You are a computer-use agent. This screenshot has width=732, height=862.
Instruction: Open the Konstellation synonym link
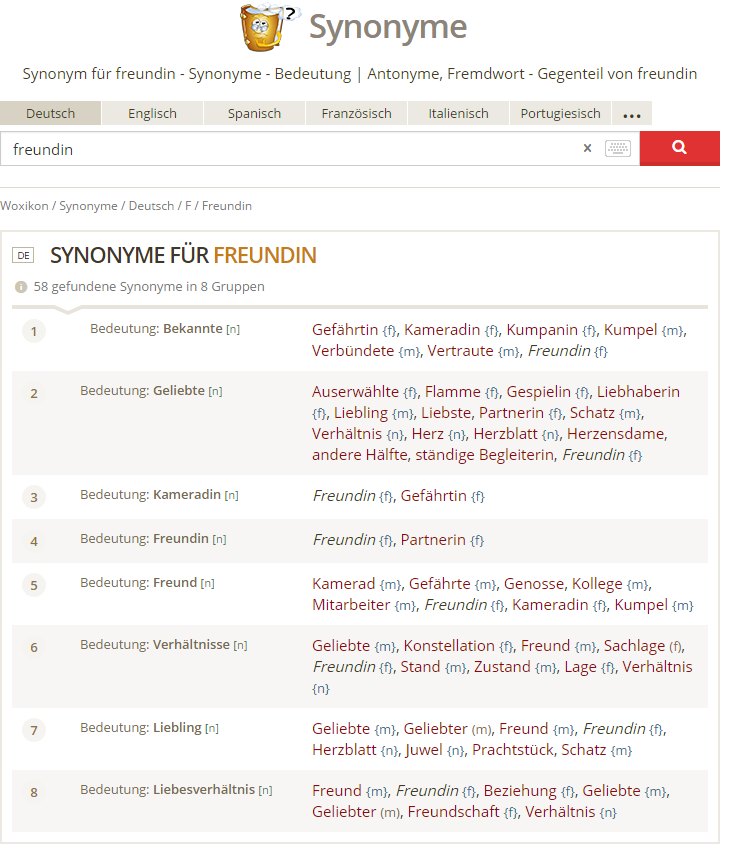449,646
